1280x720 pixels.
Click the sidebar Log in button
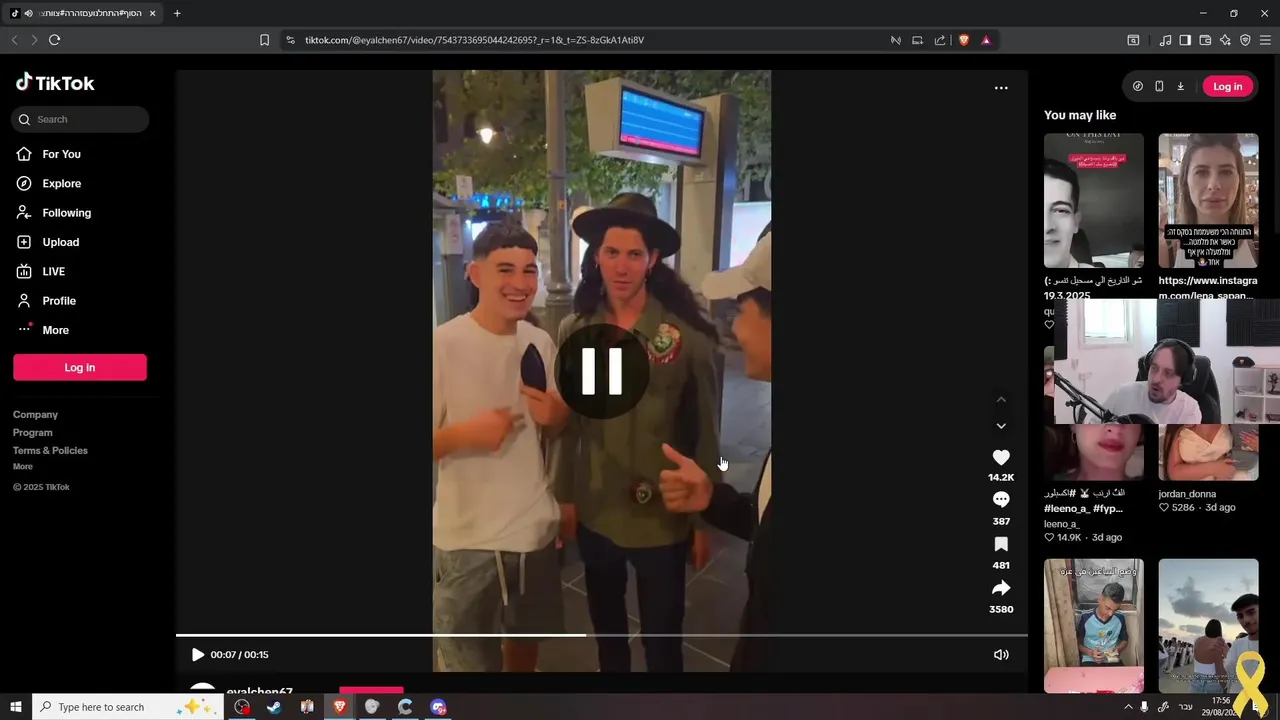click(x=80, y=368)
